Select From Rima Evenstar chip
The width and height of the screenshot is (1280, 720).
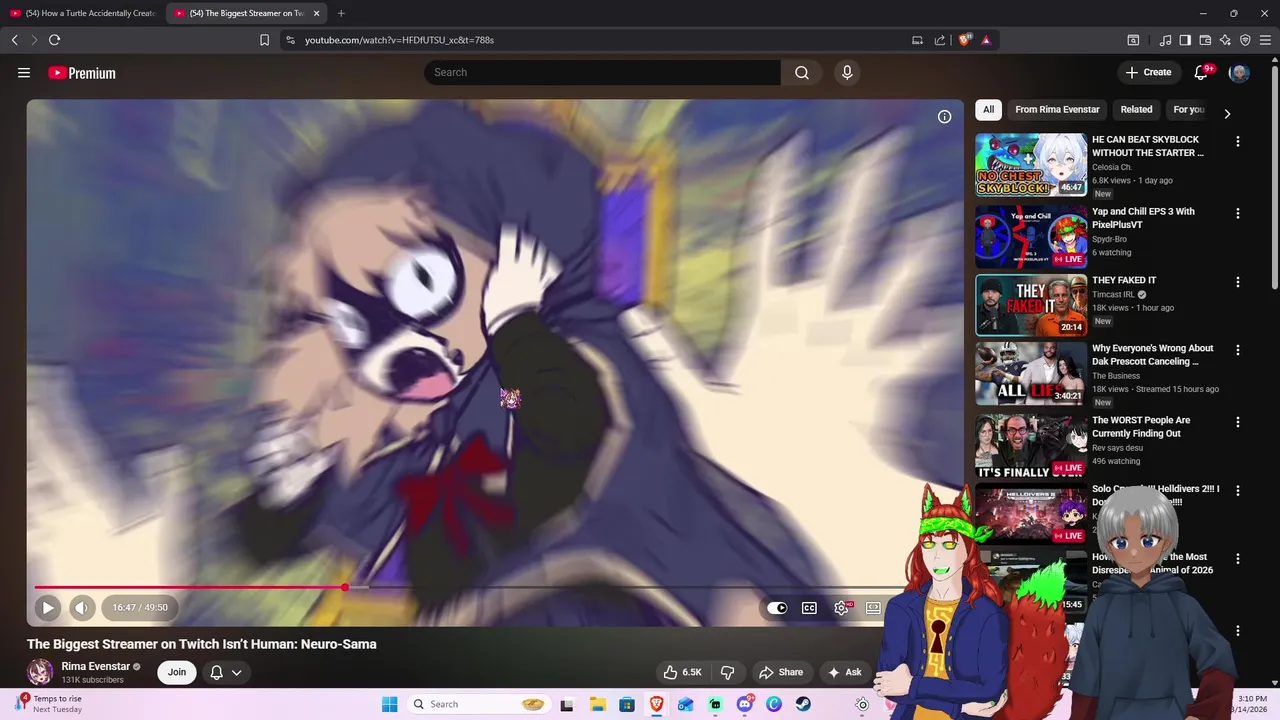click(x=1057, y=110)
